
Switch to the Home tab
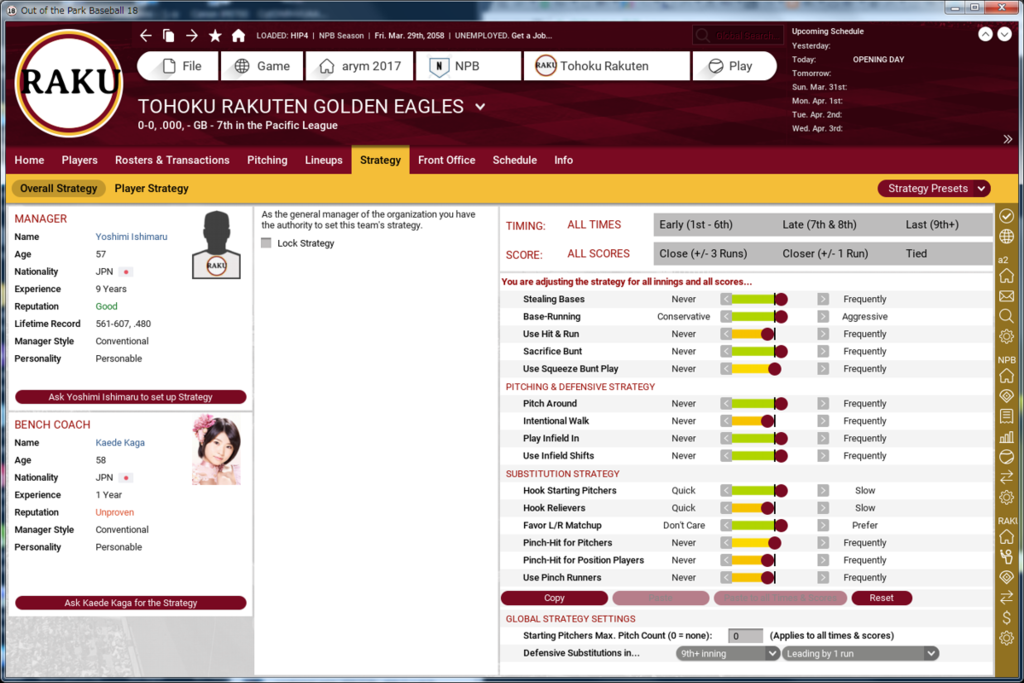tap(29, 160)
